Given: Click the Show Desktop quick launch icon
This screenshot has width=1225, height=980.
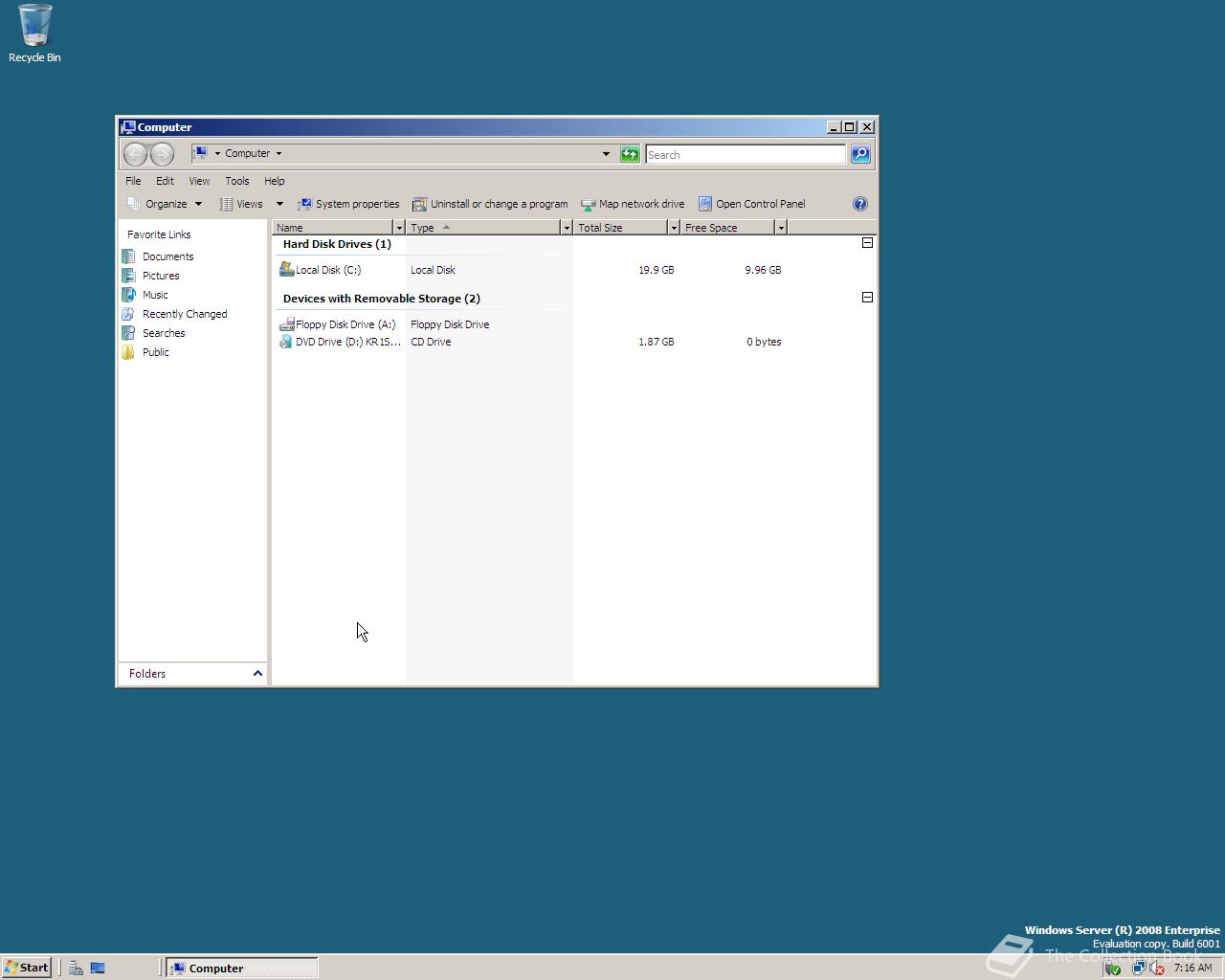Looking at the screenshot, I should coord(98,969).
